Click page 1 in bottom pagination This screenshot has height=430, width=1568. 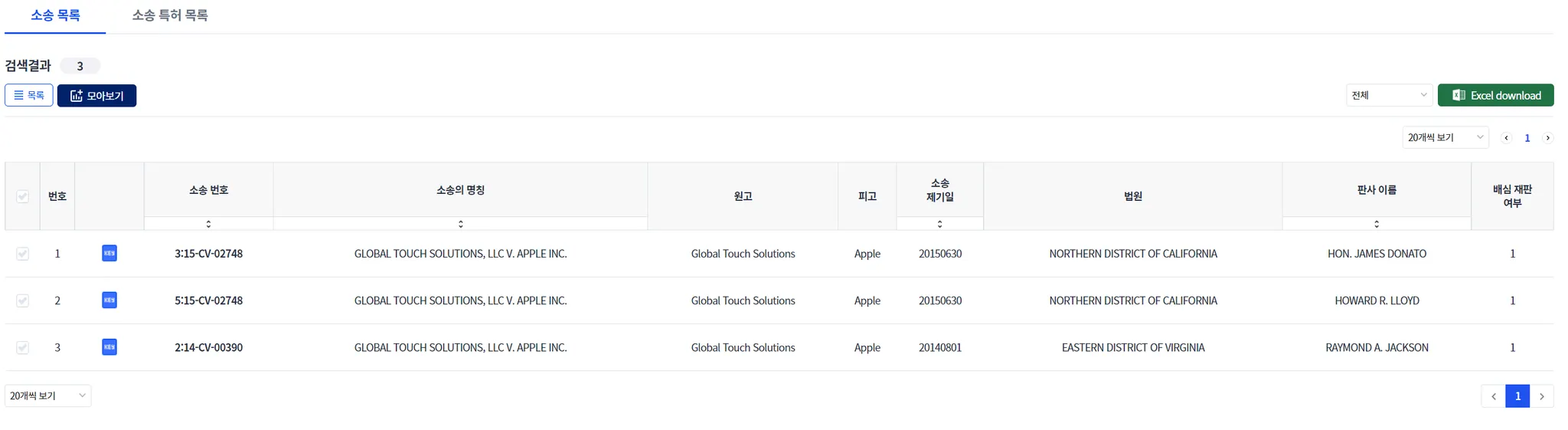pyautogui.click(x=1517, y=396)
